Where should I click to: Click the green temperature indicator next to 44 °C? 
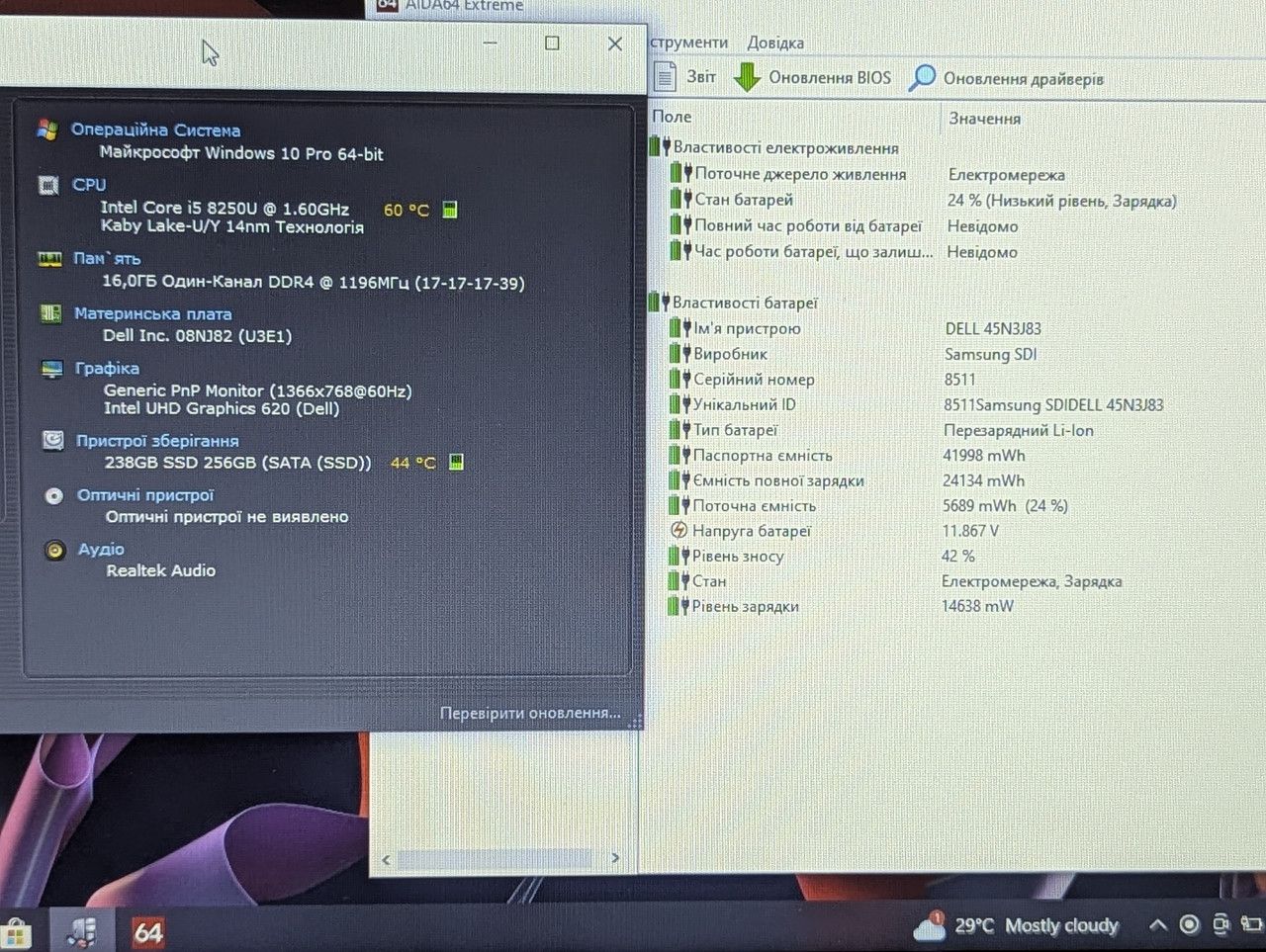456,462
